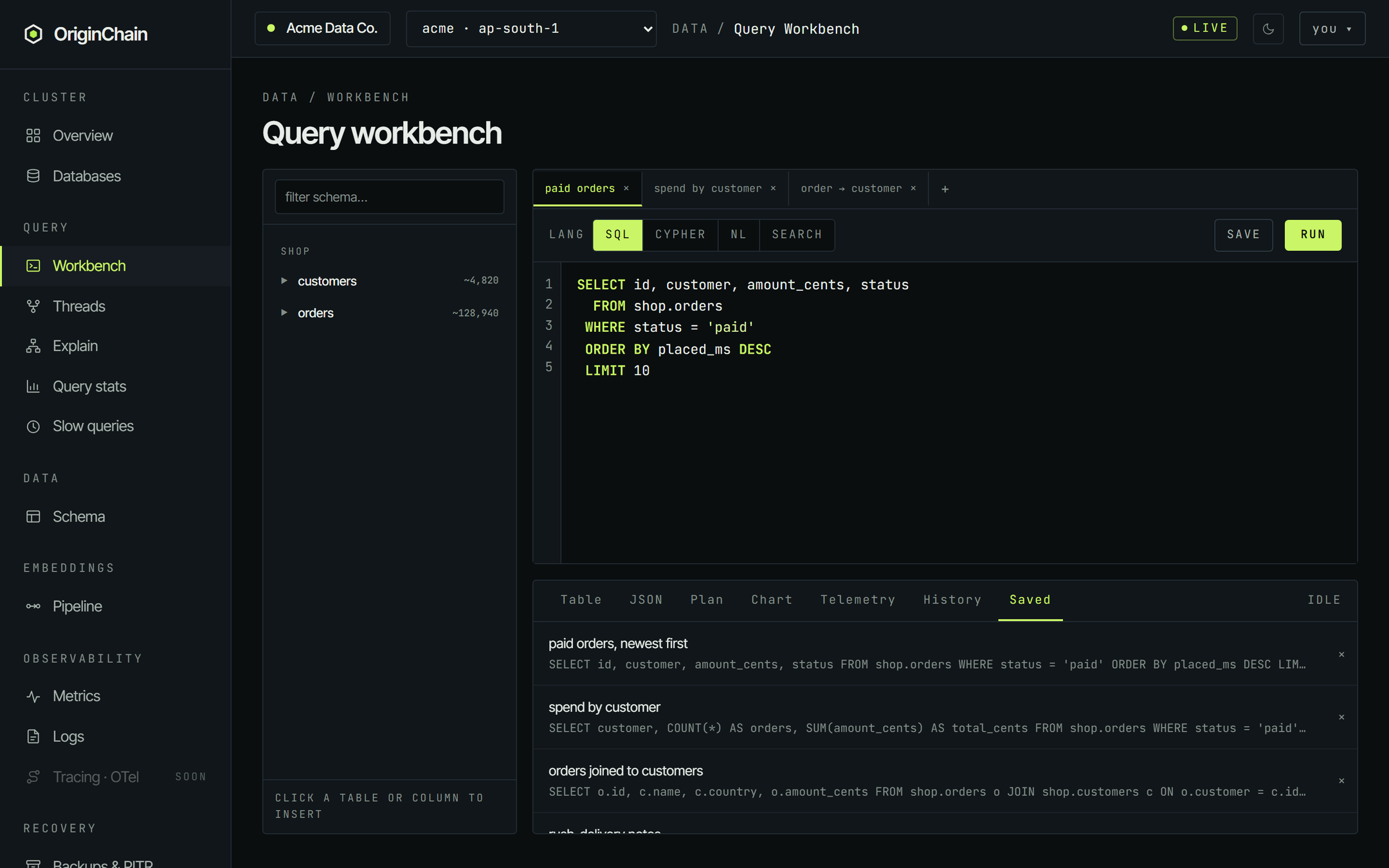The width and height of the screenshot is (1389, 868).
Task: Click the Explain hierarchy icon
Action: coord(33,346)
